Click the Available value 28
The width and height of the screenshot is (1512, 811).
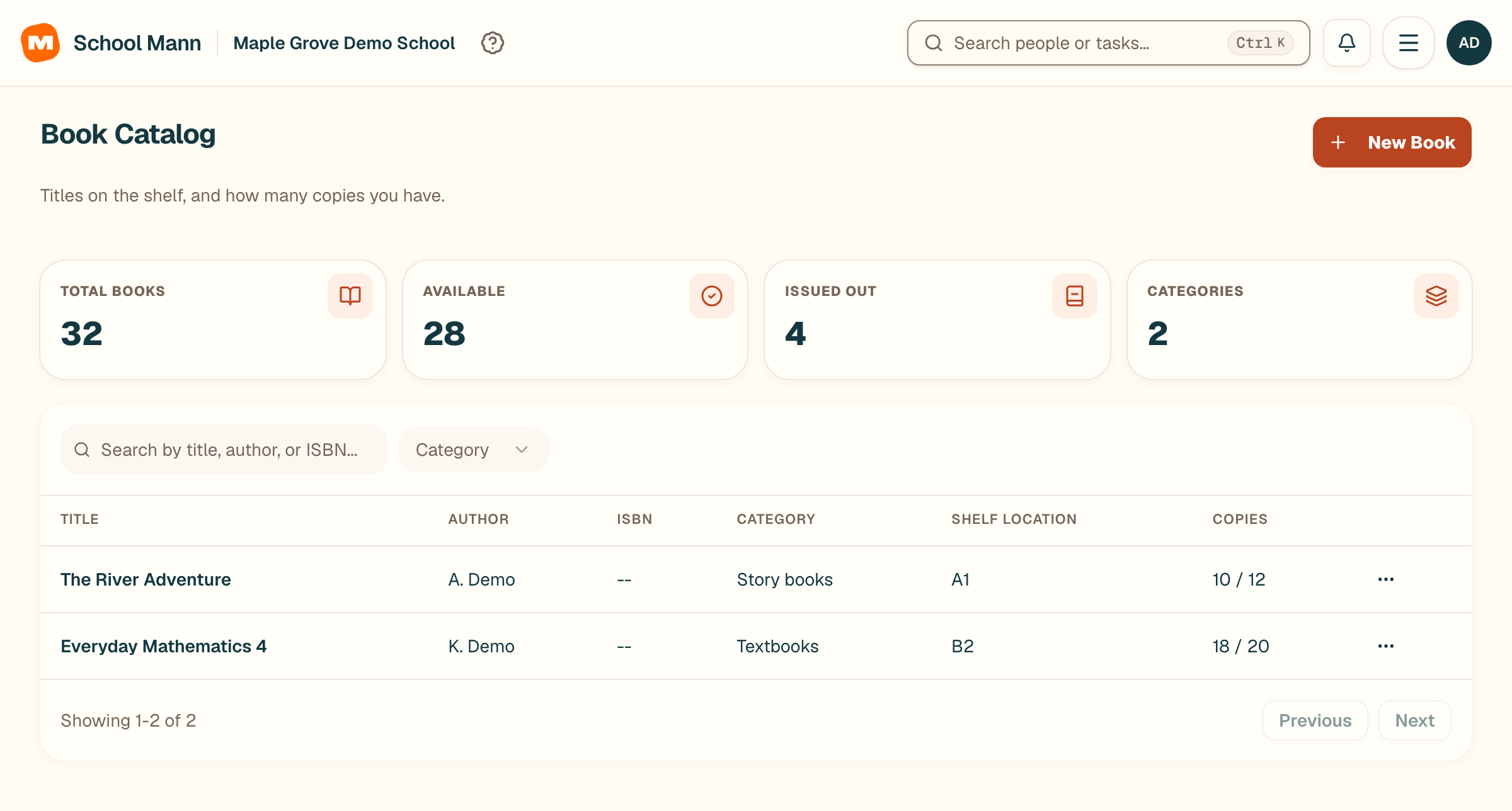[444, 334]
